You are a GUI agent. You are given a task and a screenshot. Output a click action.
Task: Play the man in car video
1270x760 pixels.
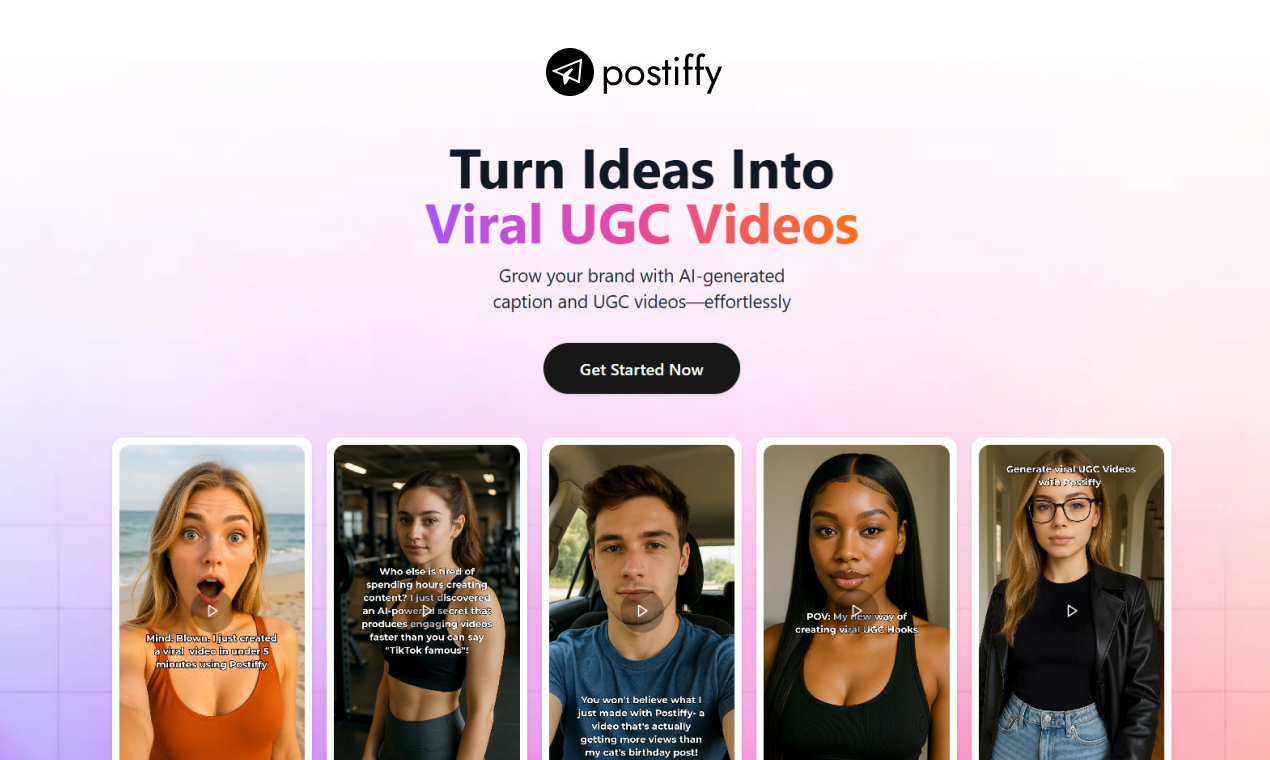pos(642,610)
